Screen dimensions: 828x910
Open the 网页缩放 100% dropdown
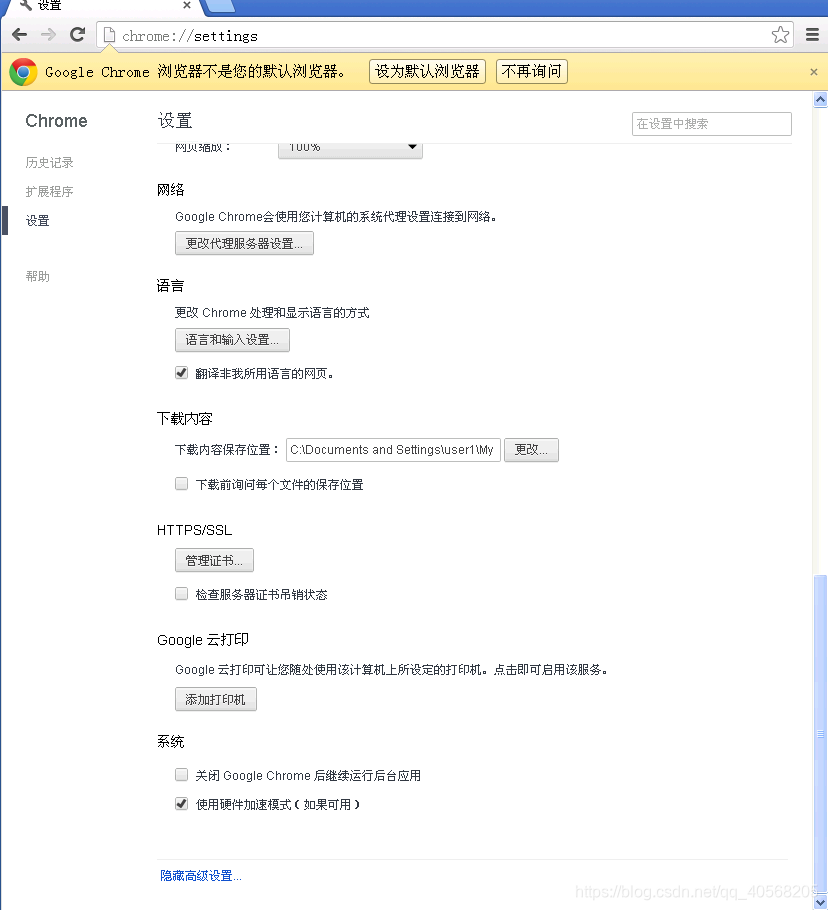[x=350, y=147]
